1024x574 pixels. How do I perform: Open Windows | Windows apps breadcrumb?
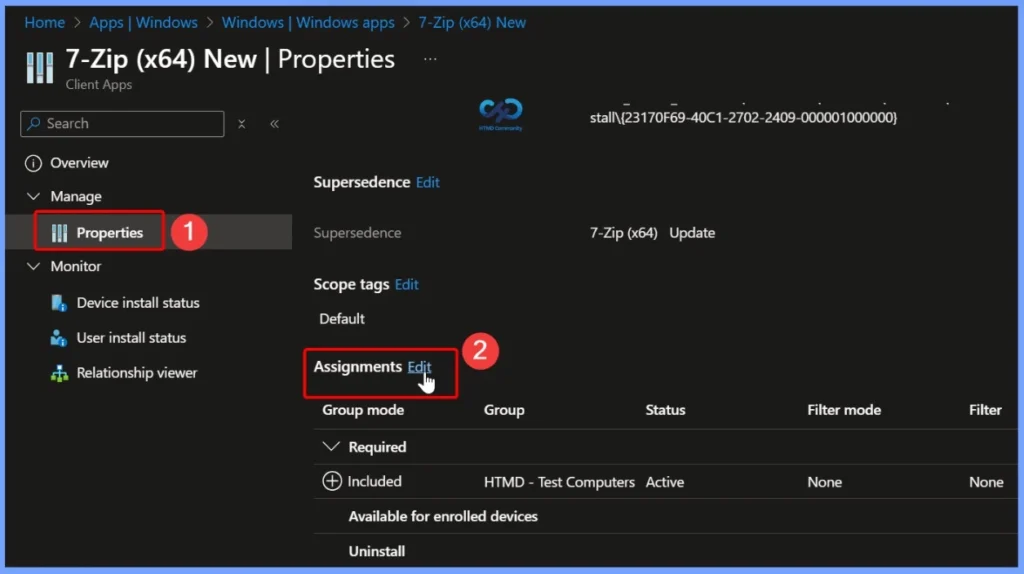point(308,23)
